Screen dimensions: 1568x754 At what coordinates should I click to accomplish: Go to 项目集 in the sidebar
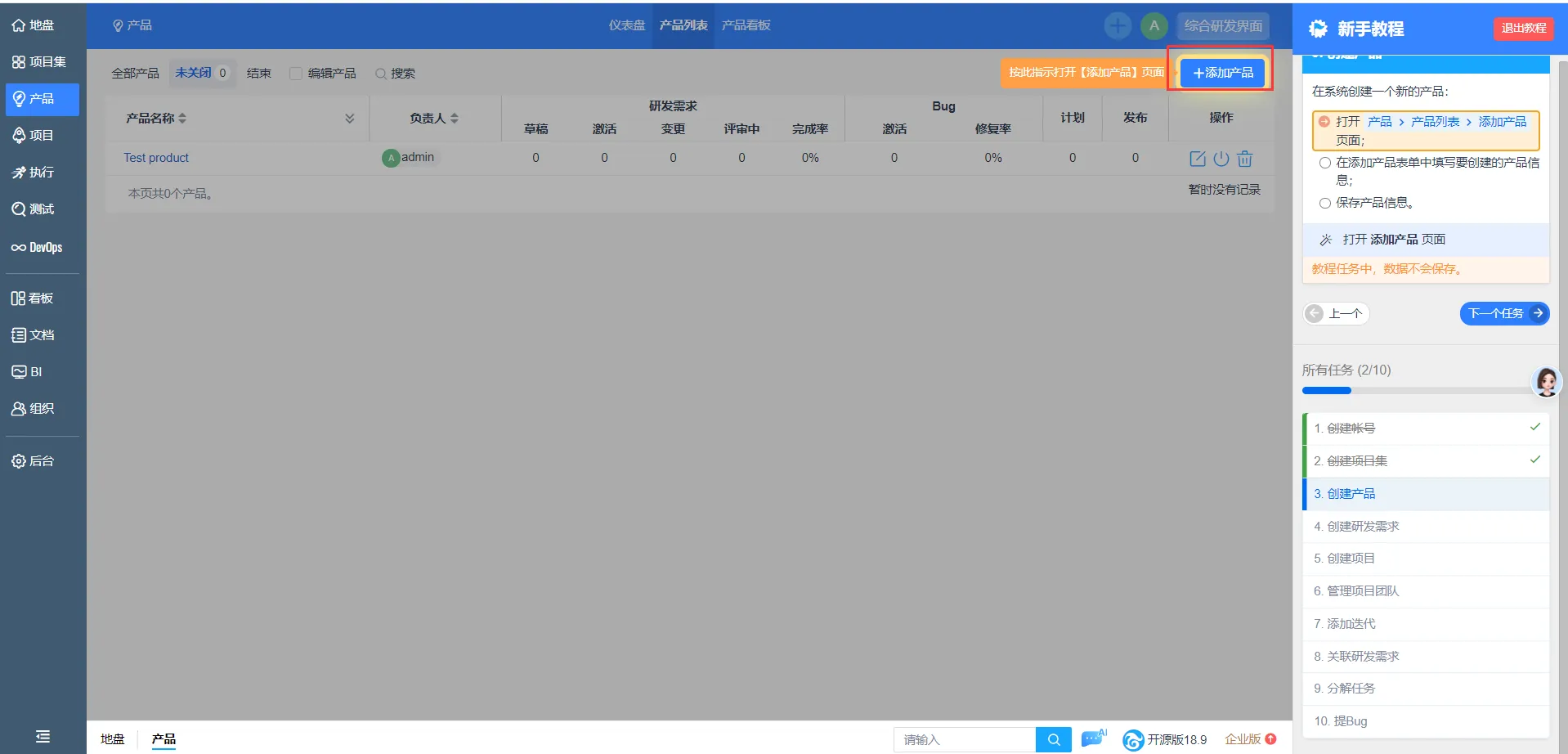[x=39, y=62]
